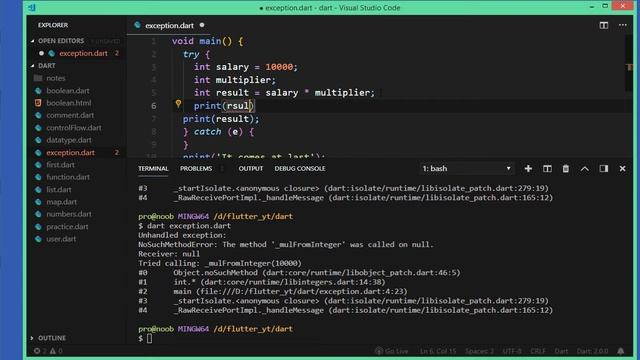Add a new terminal with plus icon
Viewport: 640px width, 360px height.
click(528, 169)
